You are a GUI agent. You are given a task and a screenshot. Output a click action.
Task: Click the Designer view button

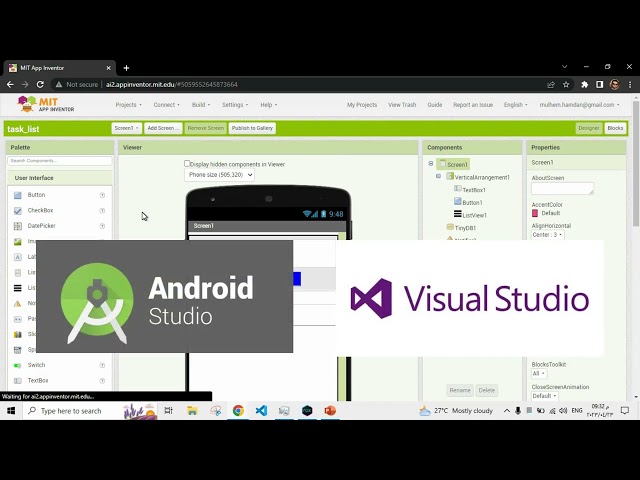[589, 128]
